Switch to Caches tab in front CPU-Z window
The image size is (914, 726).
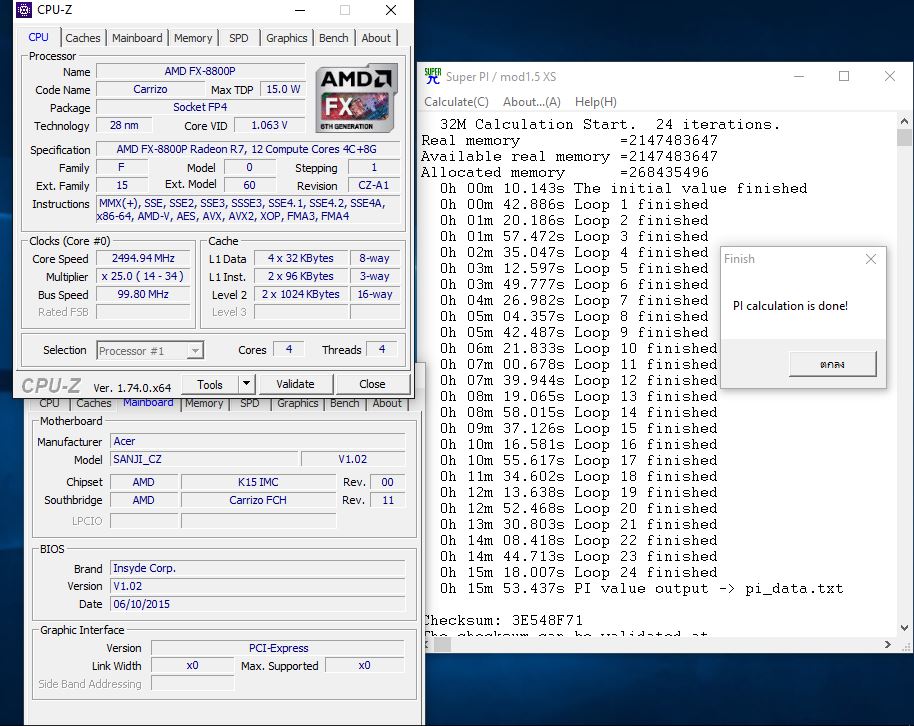(x=83, y=38)
